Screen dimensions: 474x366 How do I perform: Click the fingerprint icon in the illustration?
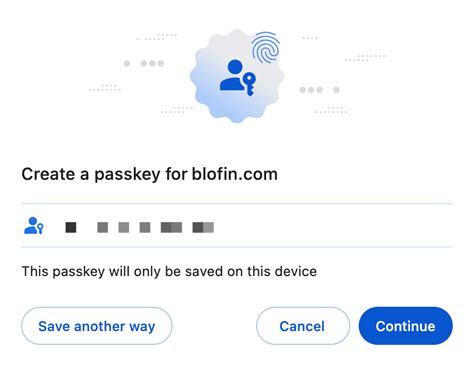[265, 47]
